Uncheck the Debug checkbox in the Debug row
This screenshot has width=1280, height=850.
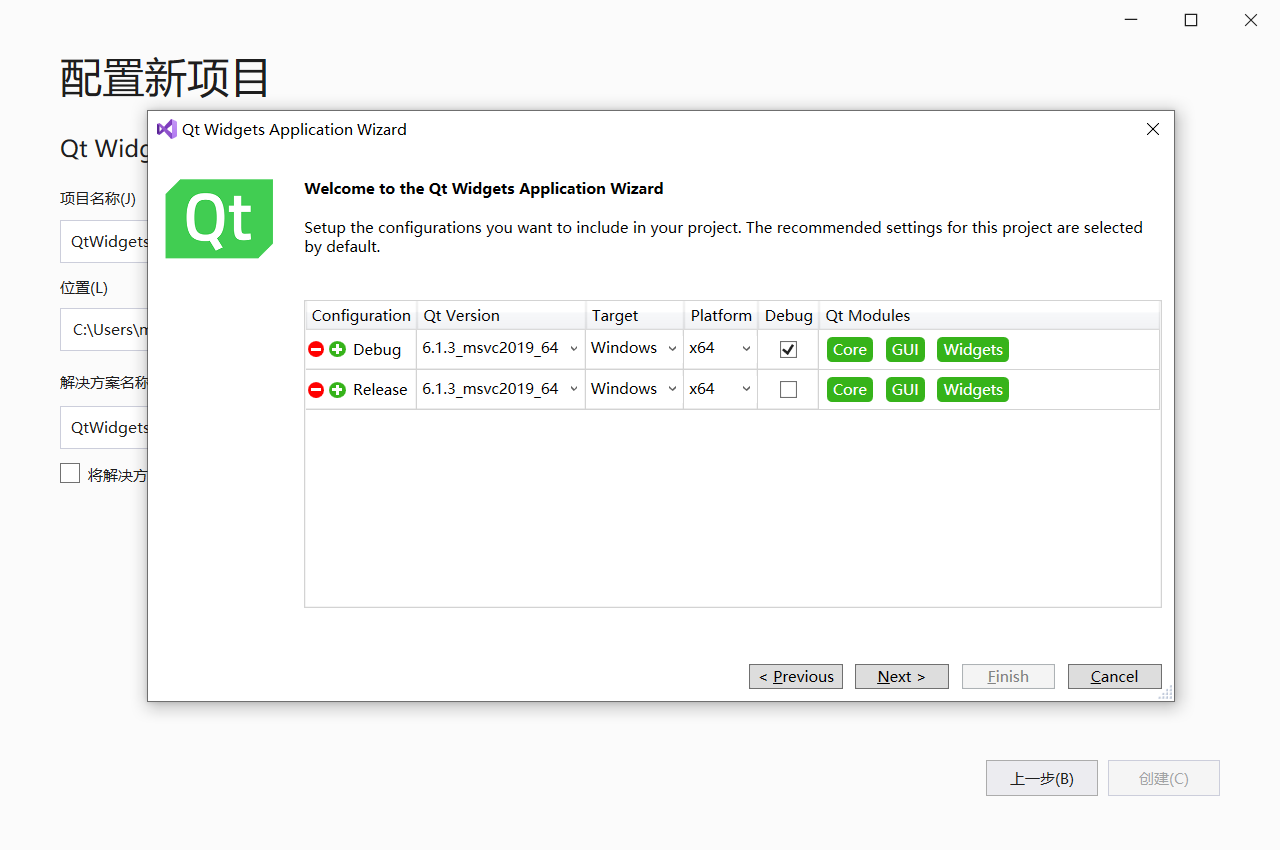pos(788,349)
